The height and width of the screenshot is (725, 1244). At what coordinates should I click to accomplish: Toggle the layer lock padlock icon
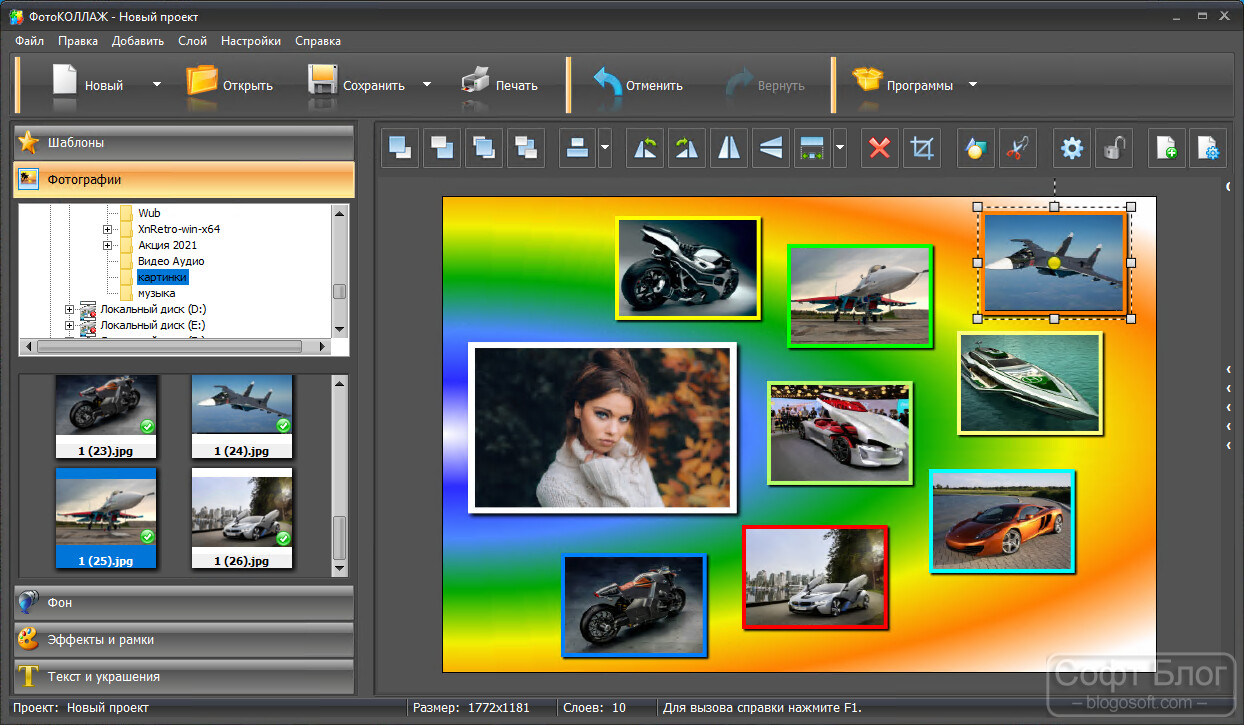[x=1113, y=149]
